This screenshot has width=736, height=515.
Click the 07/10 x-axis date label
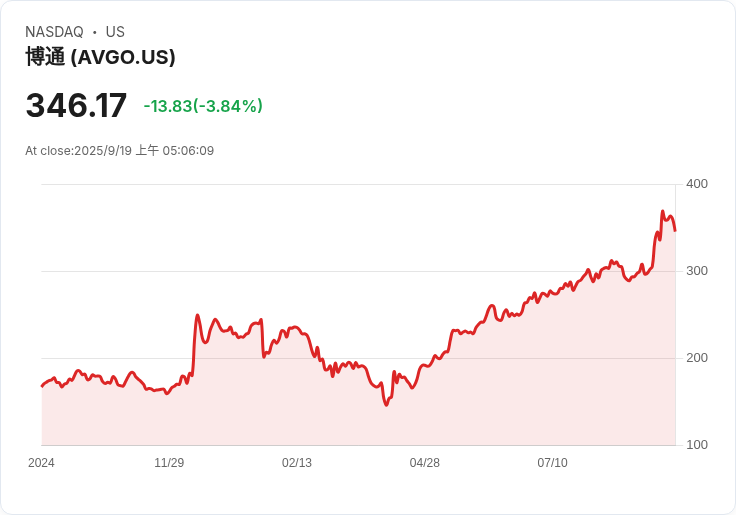[552, 463]
